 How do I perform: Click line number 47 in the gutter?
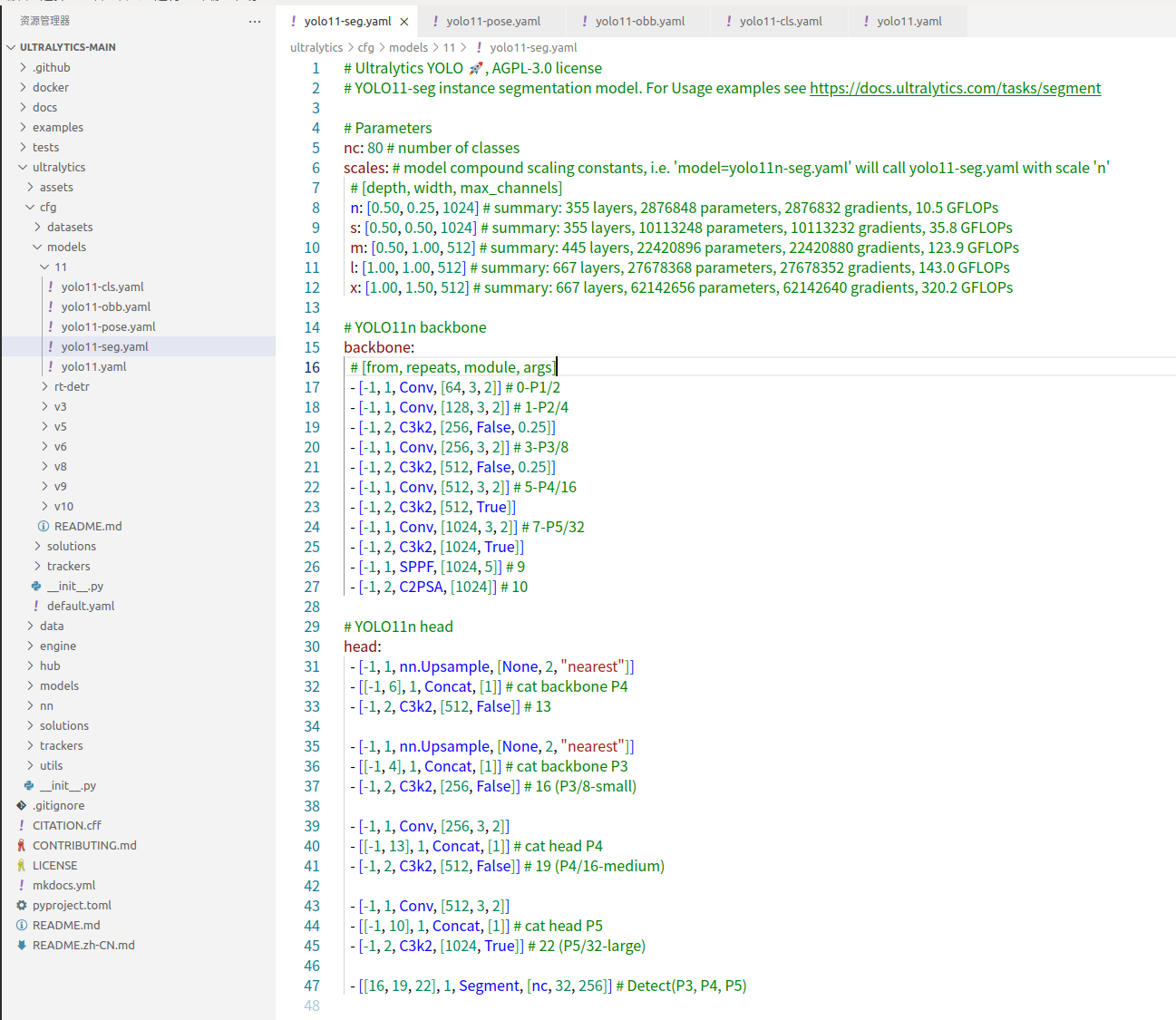click(x=312, y=986)
